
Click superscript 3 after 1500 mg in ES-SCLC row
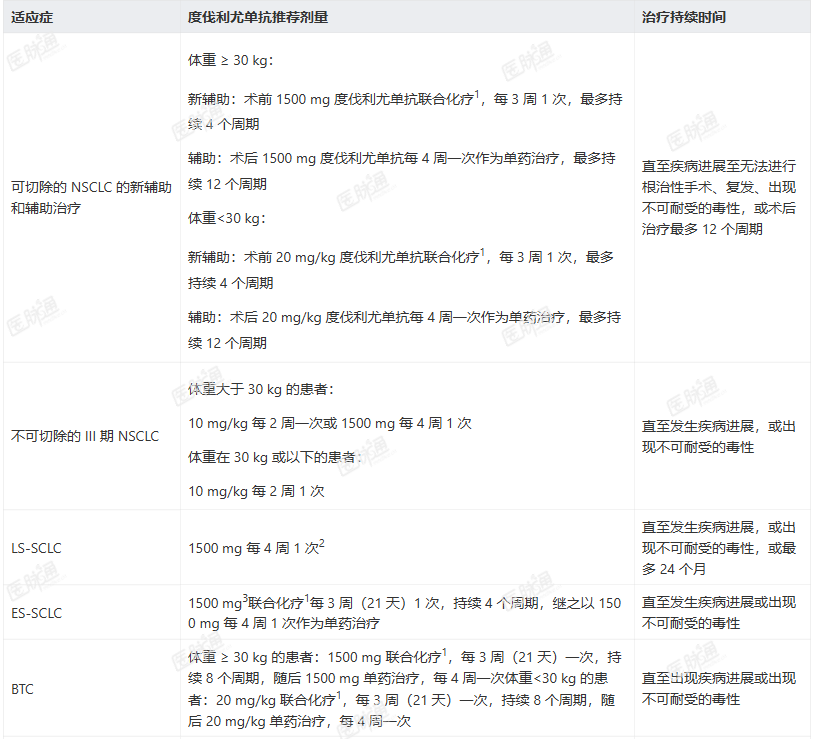click(245, 598)
